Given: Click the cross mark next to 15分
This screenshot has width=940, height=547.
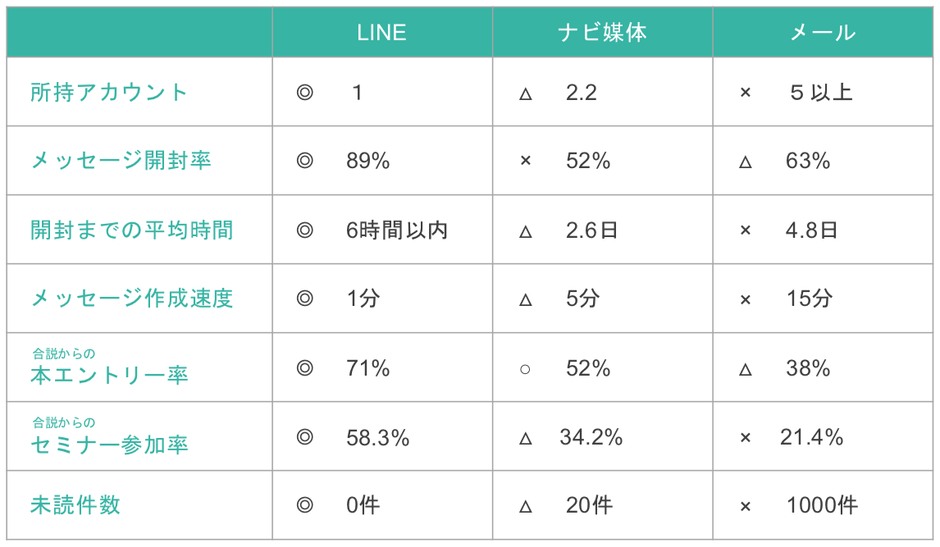Looking at the screenshot, I should tap(745, 299).
